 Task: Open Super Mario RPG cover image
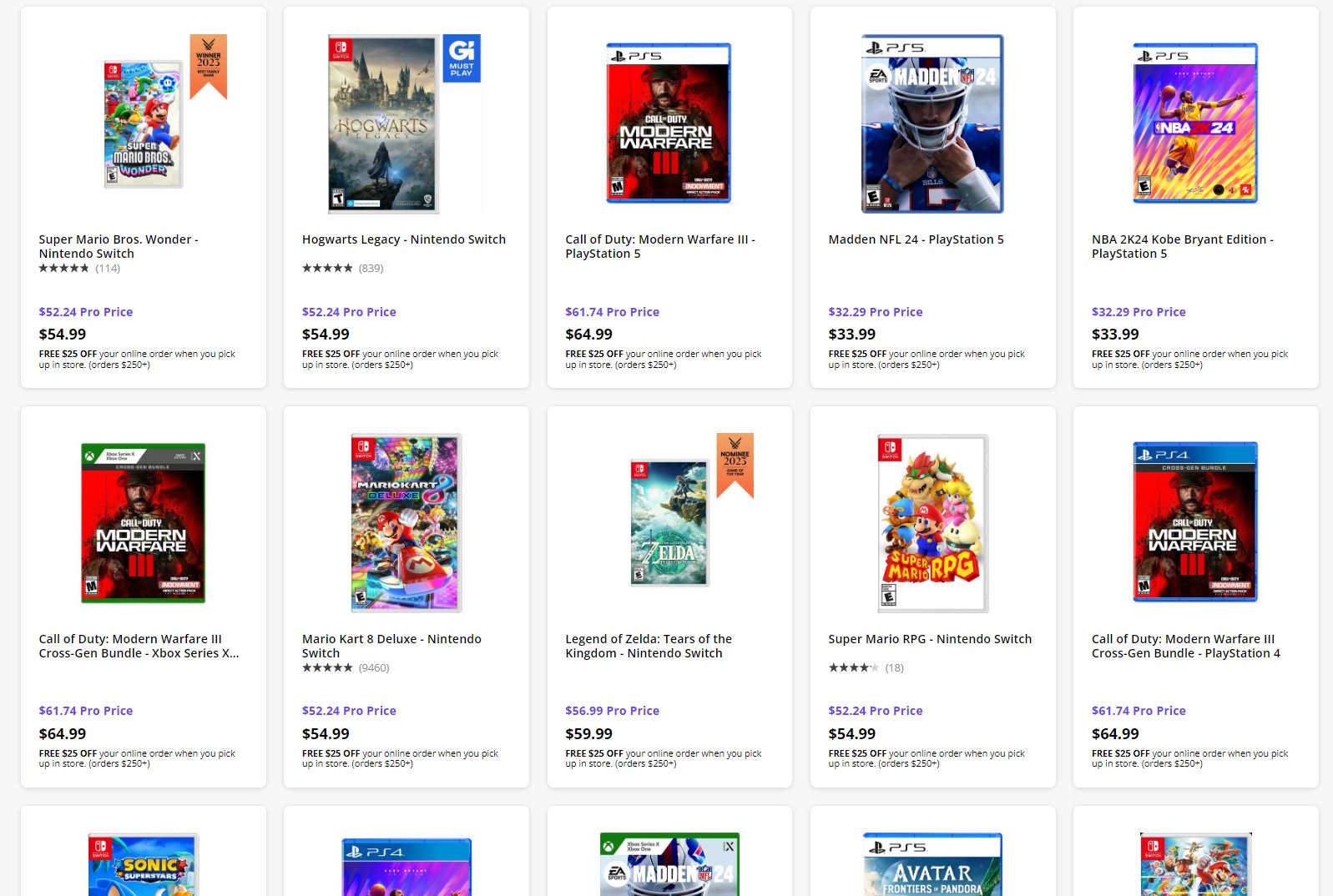[932, 523]
